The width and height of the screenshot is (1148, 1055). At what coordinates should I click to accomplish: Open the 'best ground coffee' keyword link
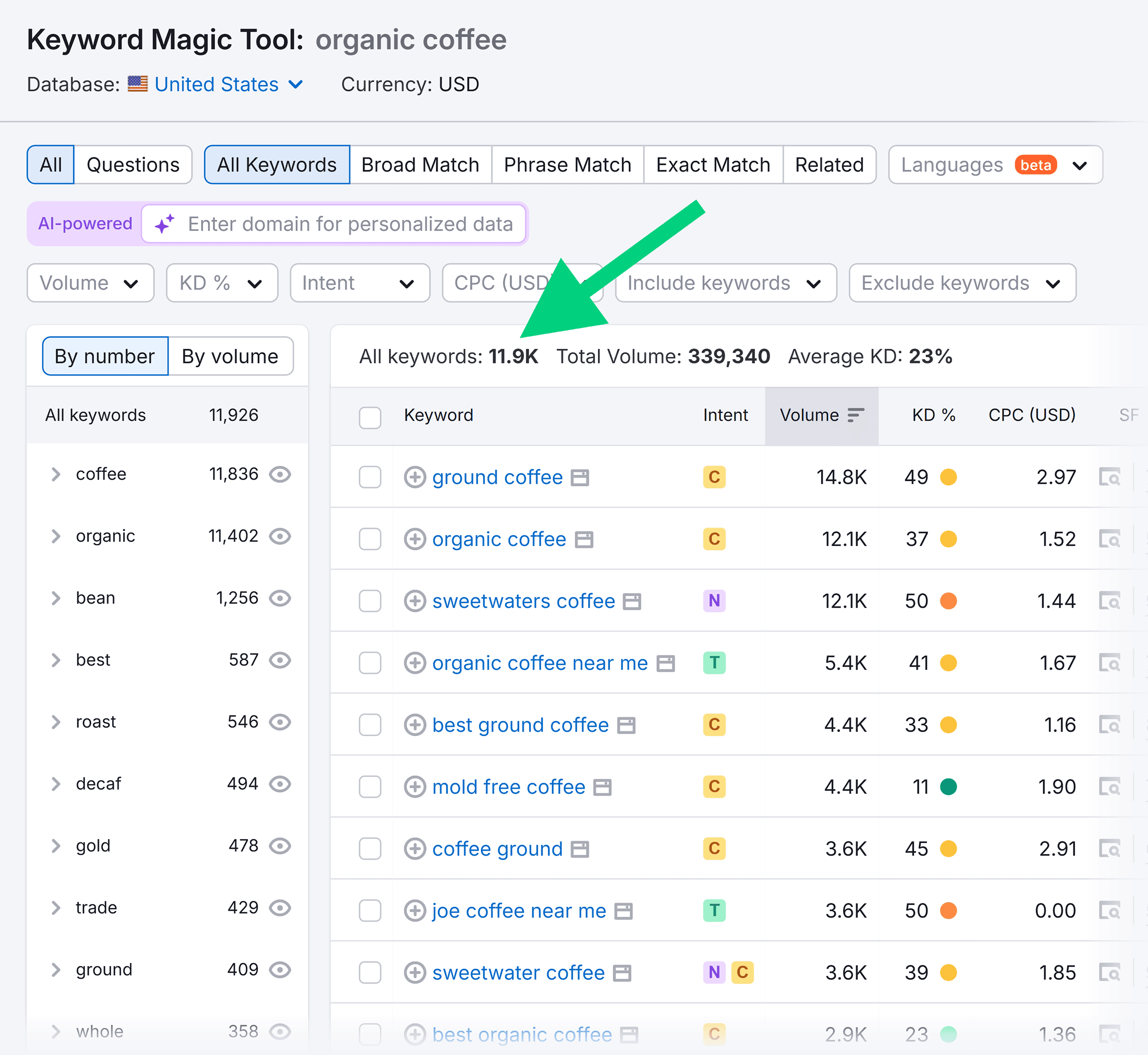tap(520, 724)
